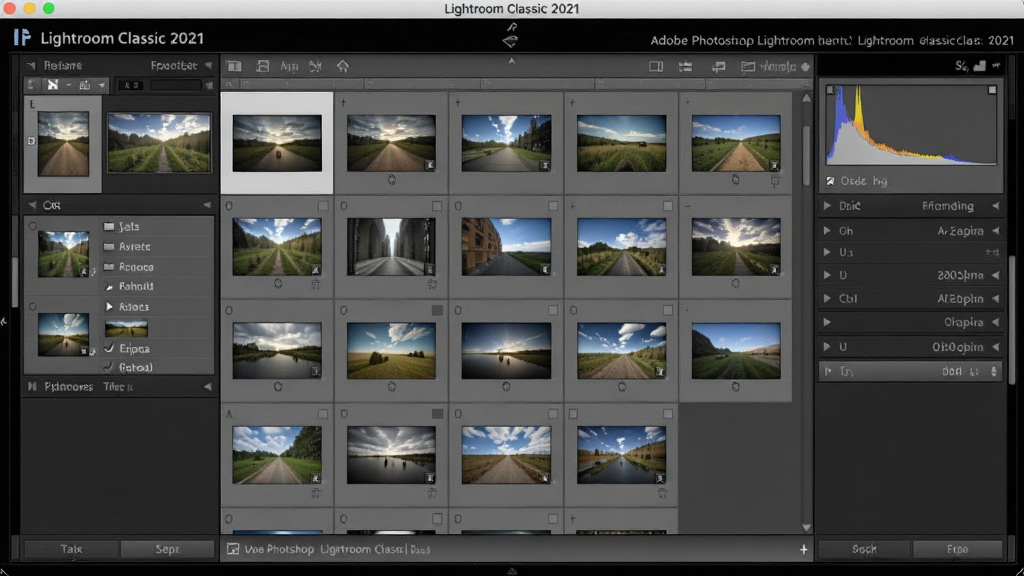Expand the Dnic panel row
The image size is (1024, 576).
tap(827, 206)
